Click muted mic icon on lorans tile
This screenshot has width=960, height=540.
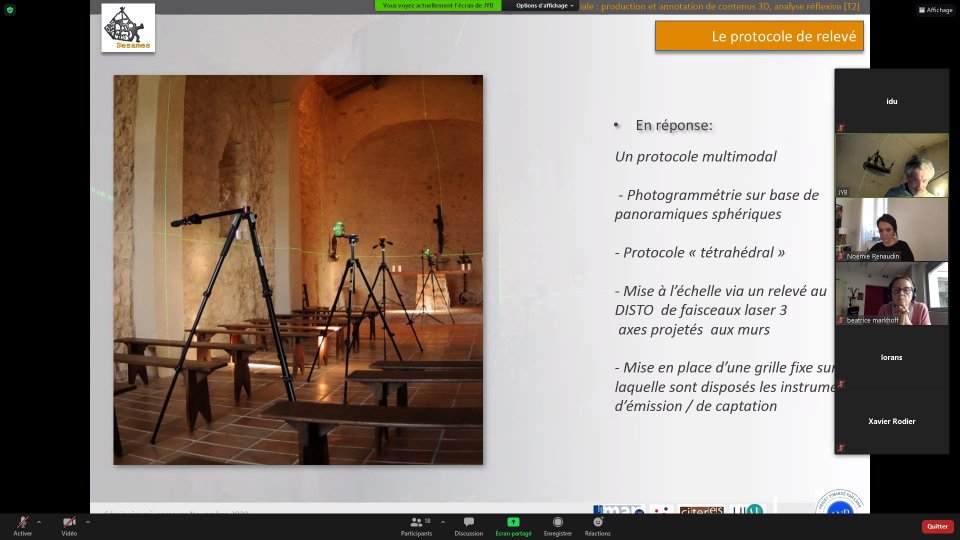coord(841,384)
